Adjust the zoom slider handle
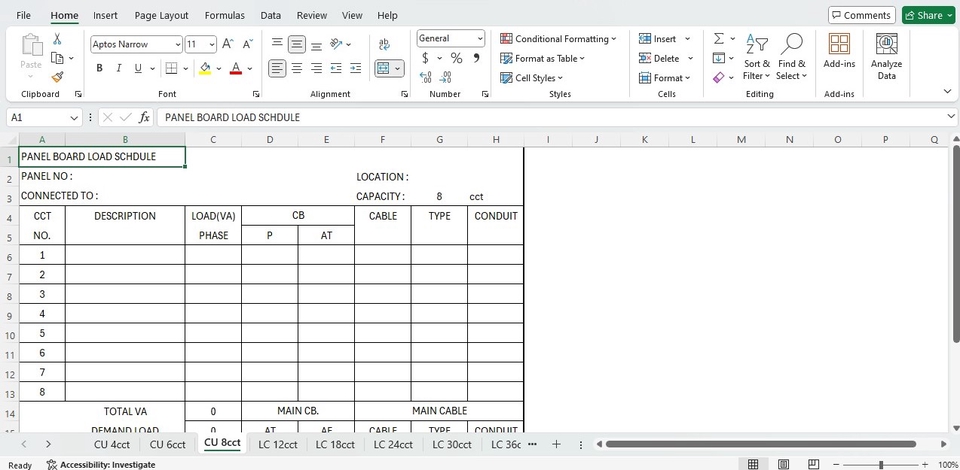Viewport: 960px width, 470px height. tap(881, 464)
